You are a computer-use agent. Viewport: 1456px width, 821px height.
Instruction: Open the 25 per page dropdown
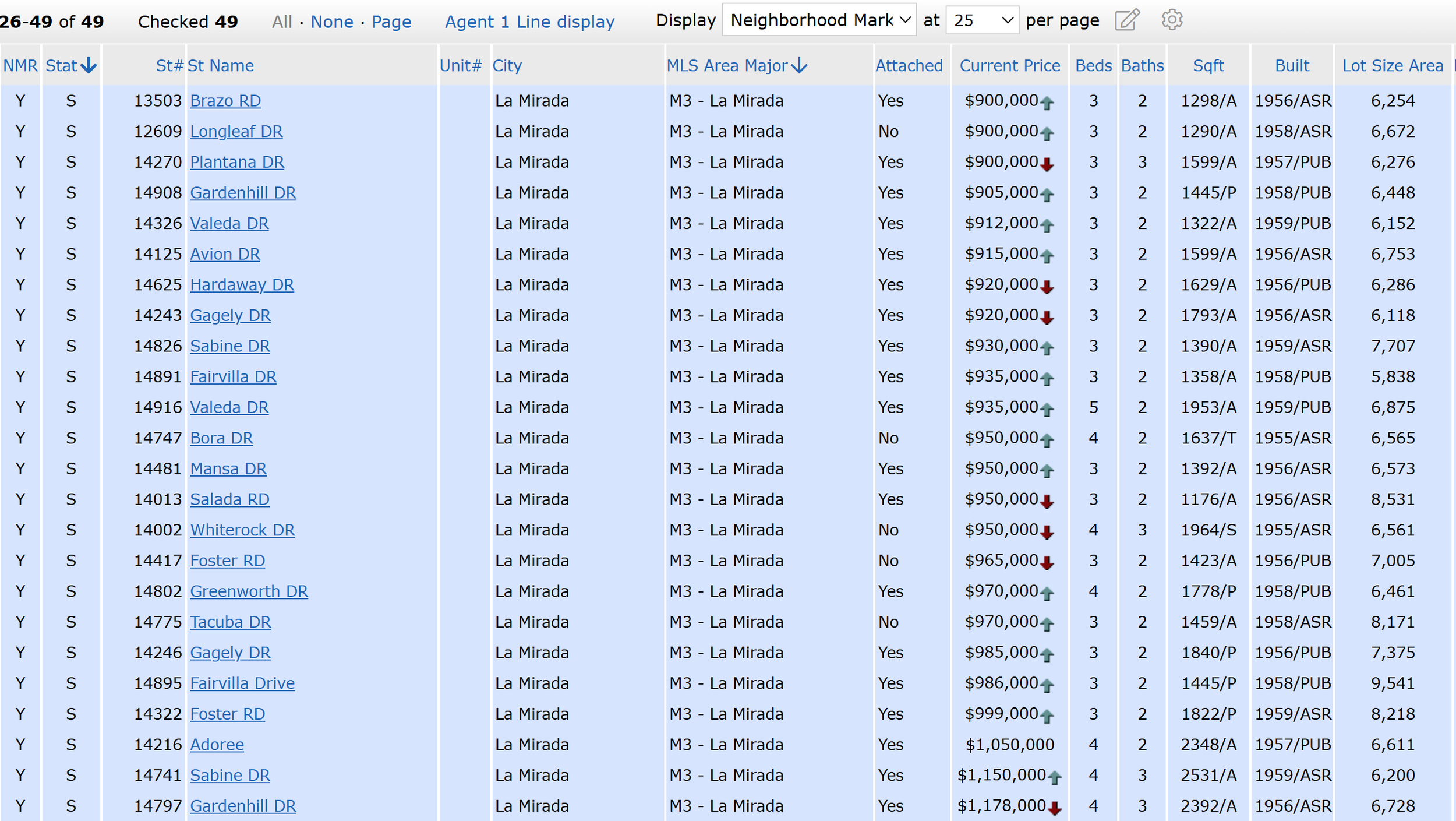pos(982,20)
